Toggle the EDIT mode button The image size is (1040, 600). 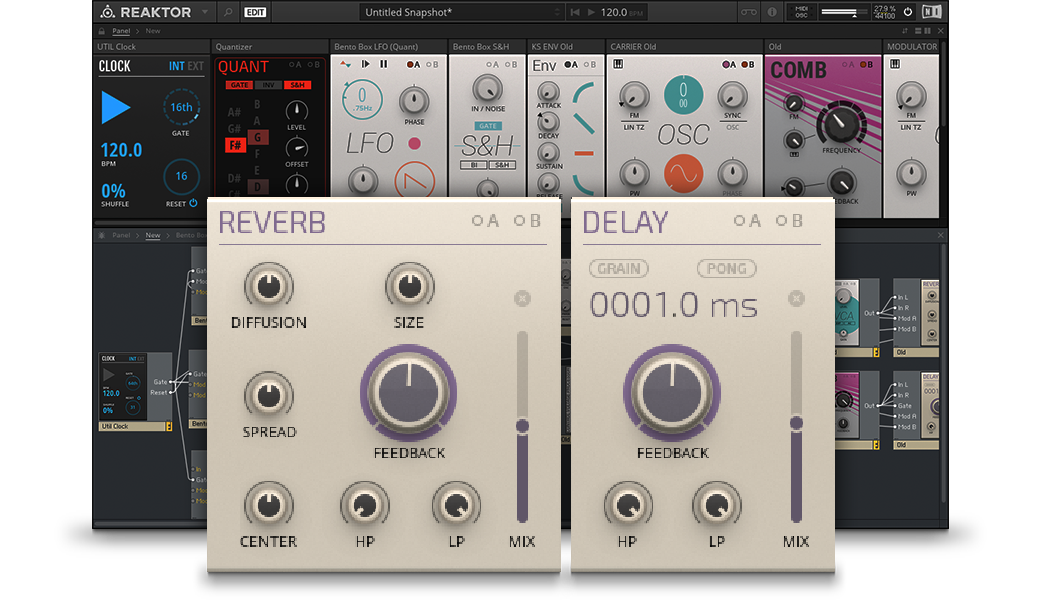[255, 12]
